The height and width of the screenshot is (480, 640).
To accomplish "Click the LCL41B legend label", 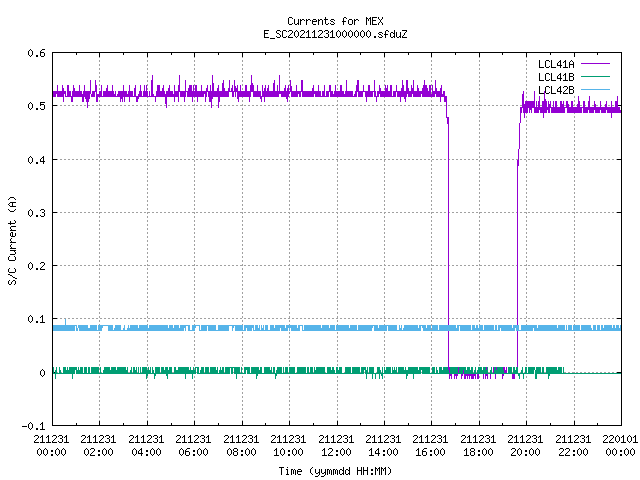I will coord(556,77).
